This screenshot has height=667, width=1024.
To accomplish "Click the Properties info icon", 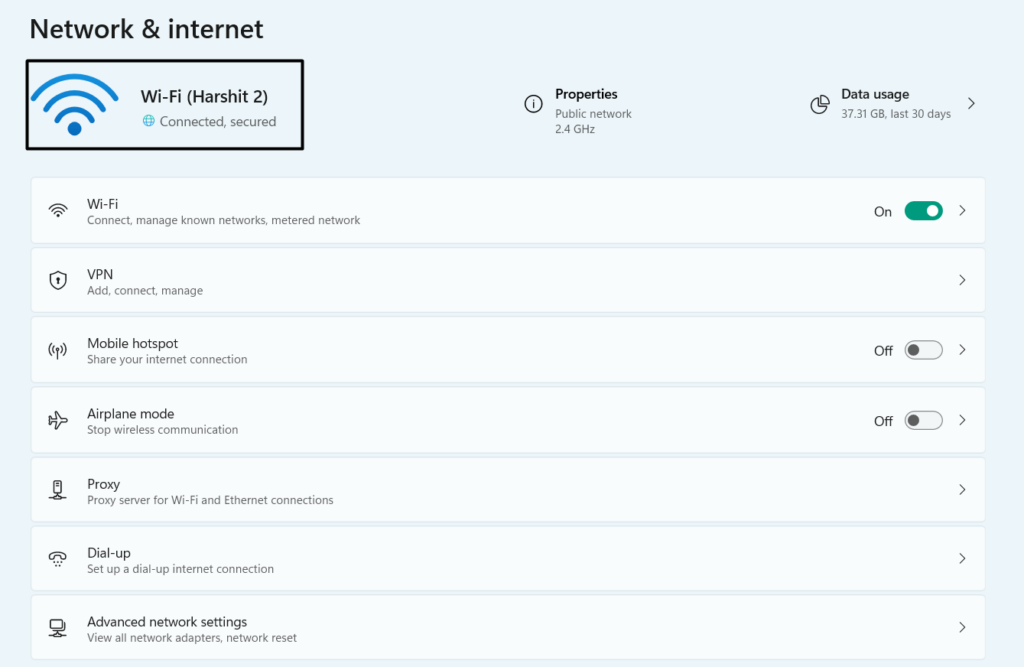I will pos(533,104).
